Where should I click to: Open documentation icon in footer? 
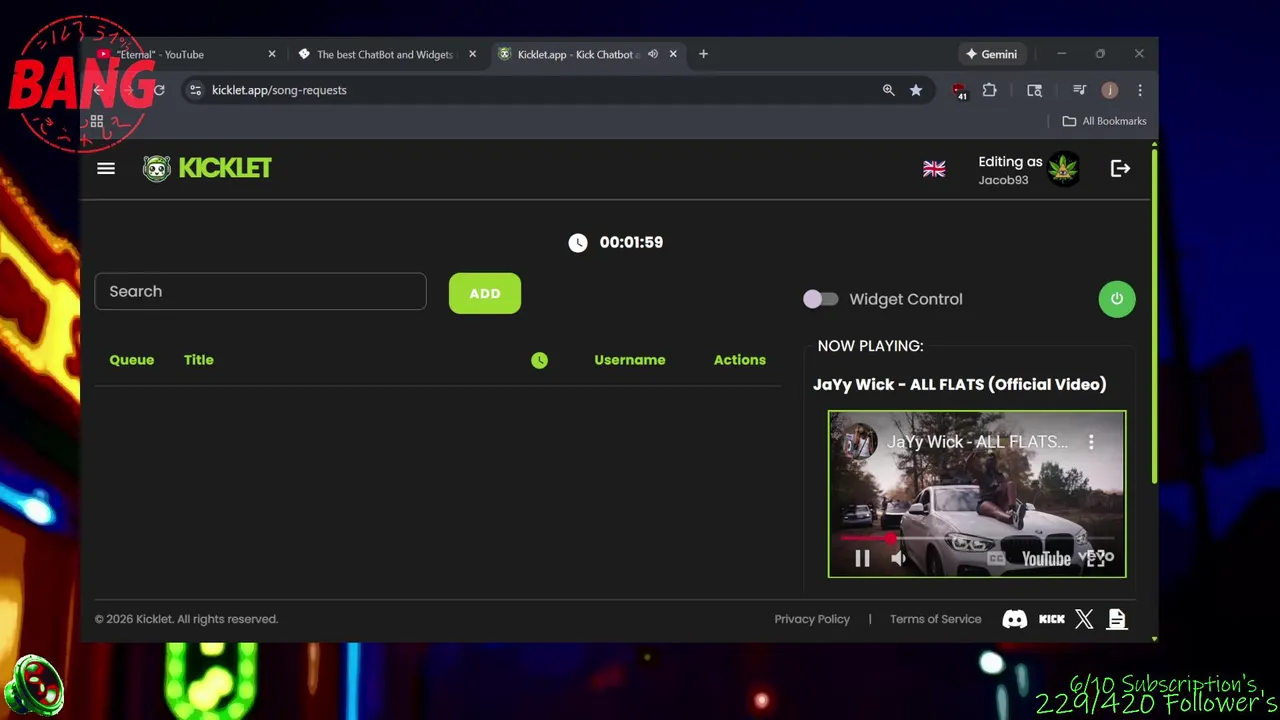1117,619
